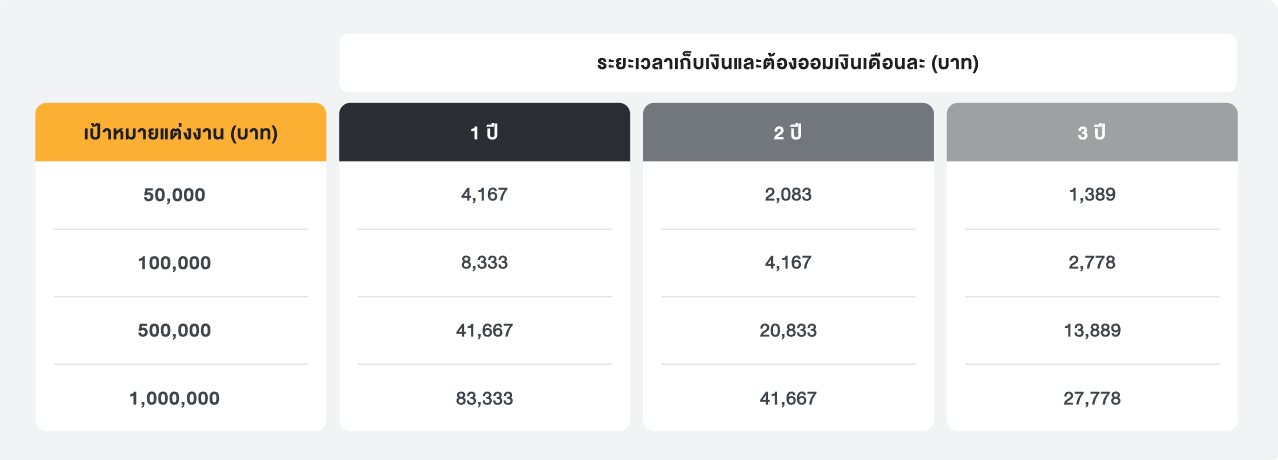The width and height of the screenshot is (1278, 460).
Task: Select the 83,333 cell
Action: point(484,398)
